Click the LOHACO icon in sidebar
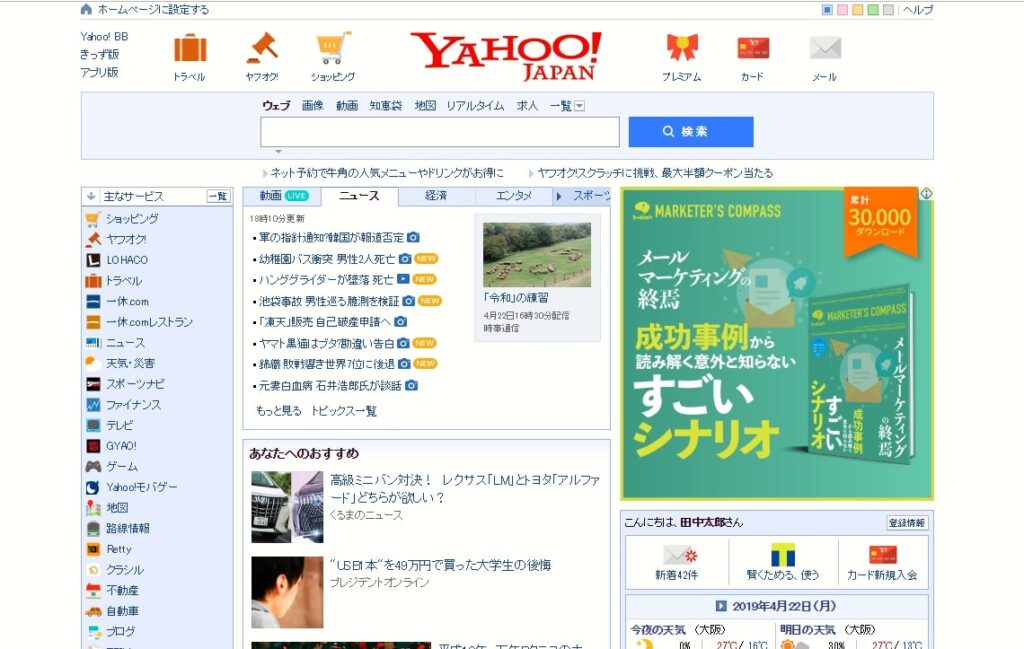The height and width of the screenshot is (649, 1024). coord(93,260)
